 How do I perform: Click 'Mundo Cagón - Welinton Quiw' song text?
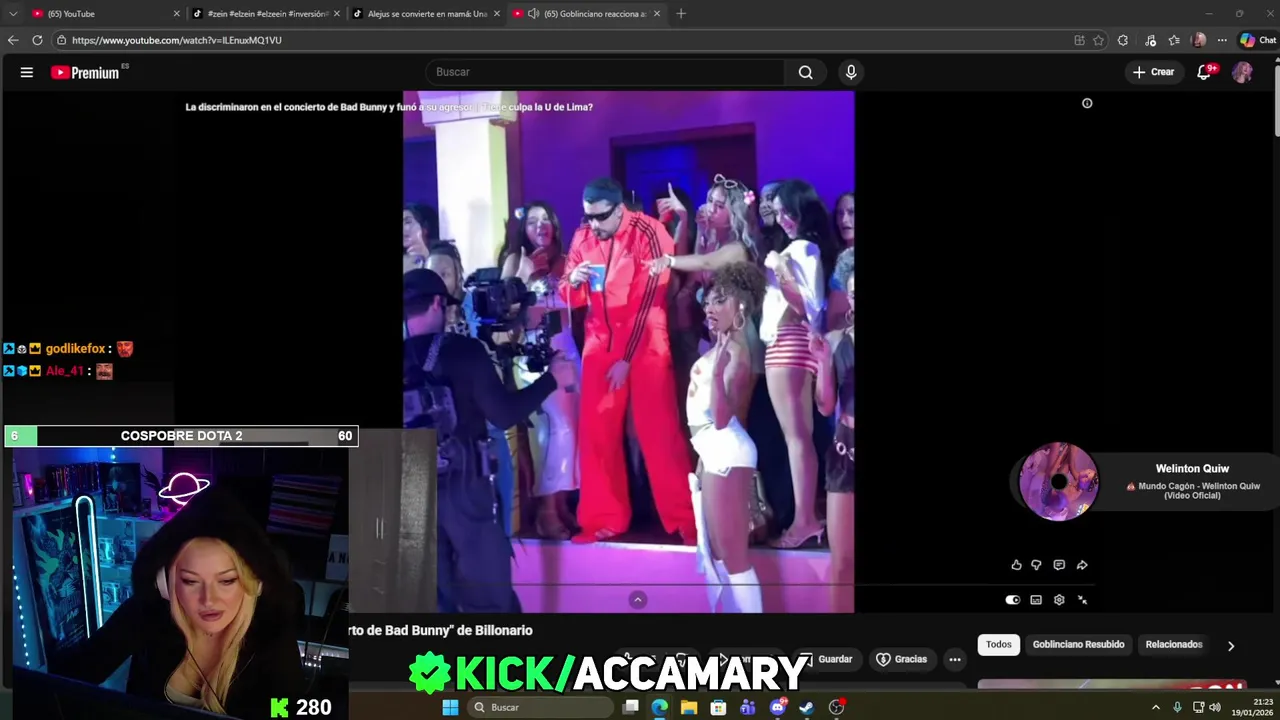[x=1192, y=491]
